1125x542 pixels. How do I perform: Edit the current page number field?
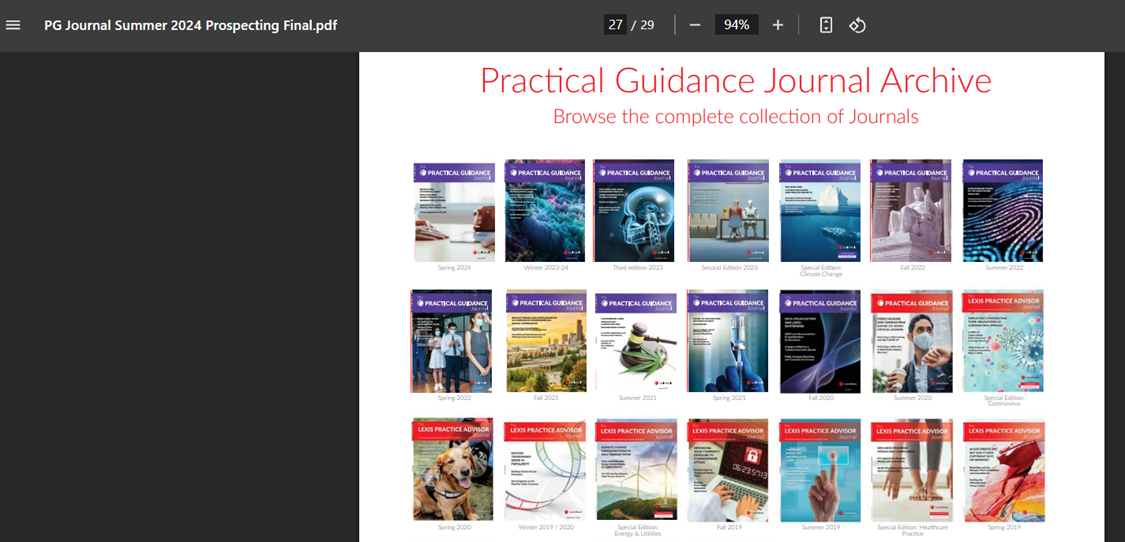pyautogui.click(x=615, y=25)
